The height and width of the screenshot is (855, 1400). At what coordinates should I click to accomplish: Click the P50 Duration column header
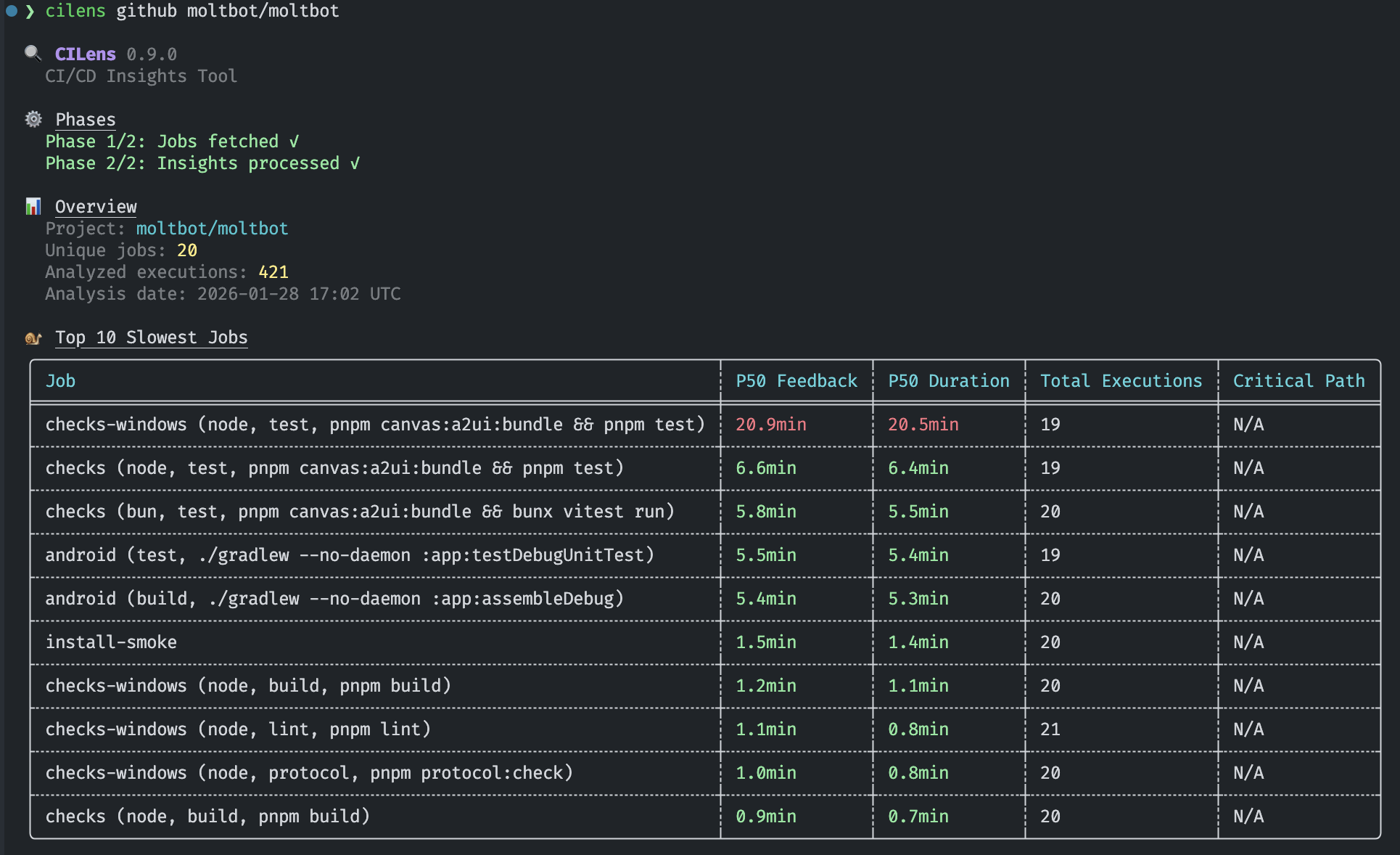point(949,381)
